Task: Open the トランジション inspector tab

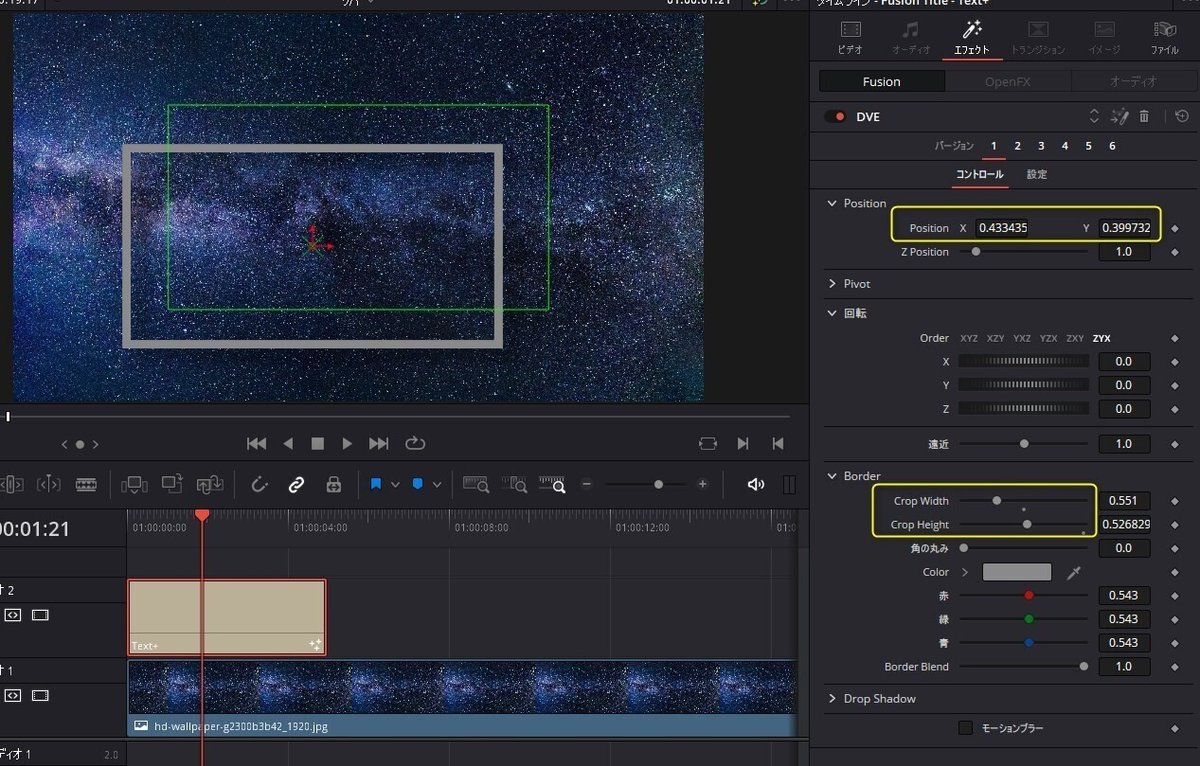Action: pos(1038,37)
